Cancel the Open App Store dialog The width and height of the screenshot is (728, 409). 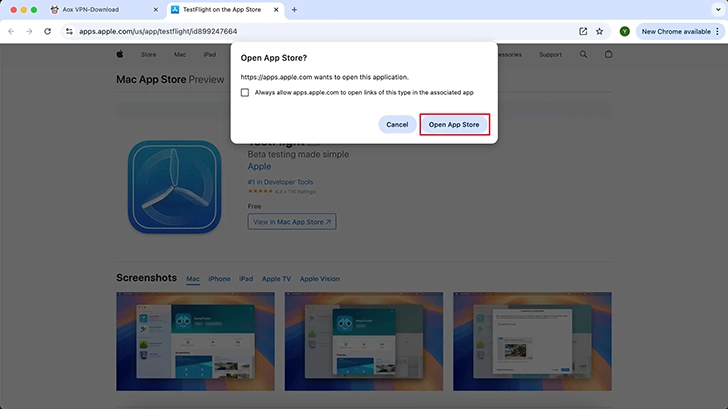[397, 124]
